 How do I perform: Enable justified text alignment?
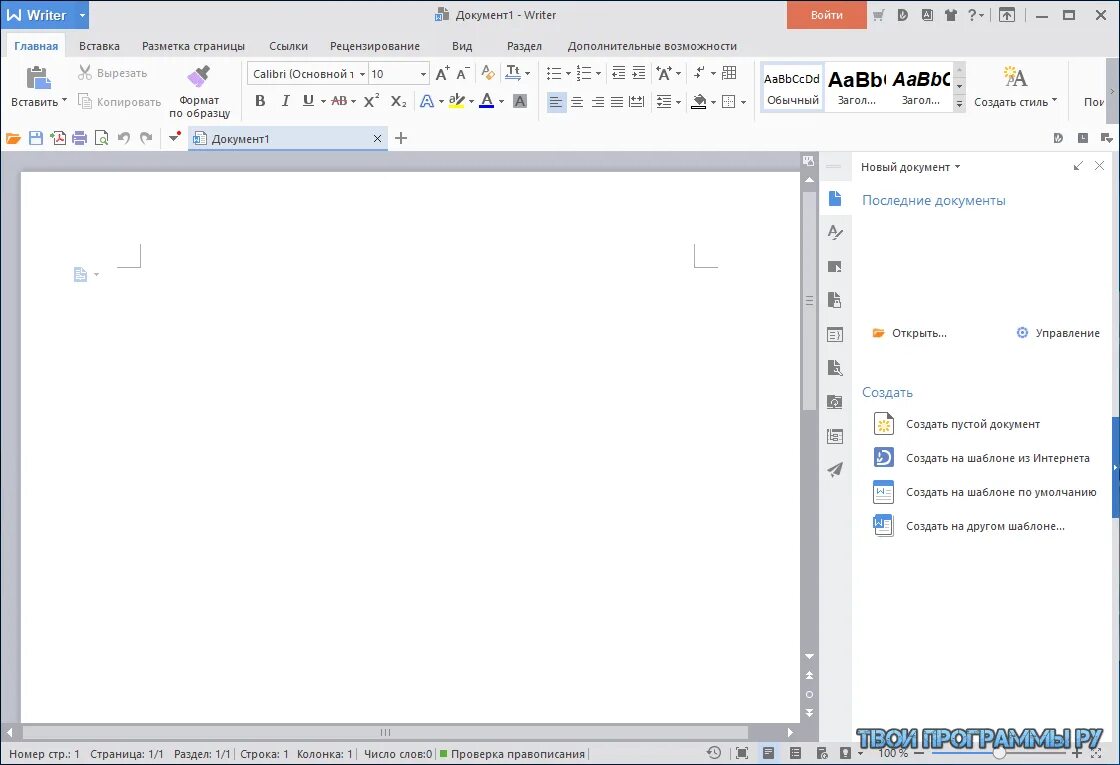point(616,101)
